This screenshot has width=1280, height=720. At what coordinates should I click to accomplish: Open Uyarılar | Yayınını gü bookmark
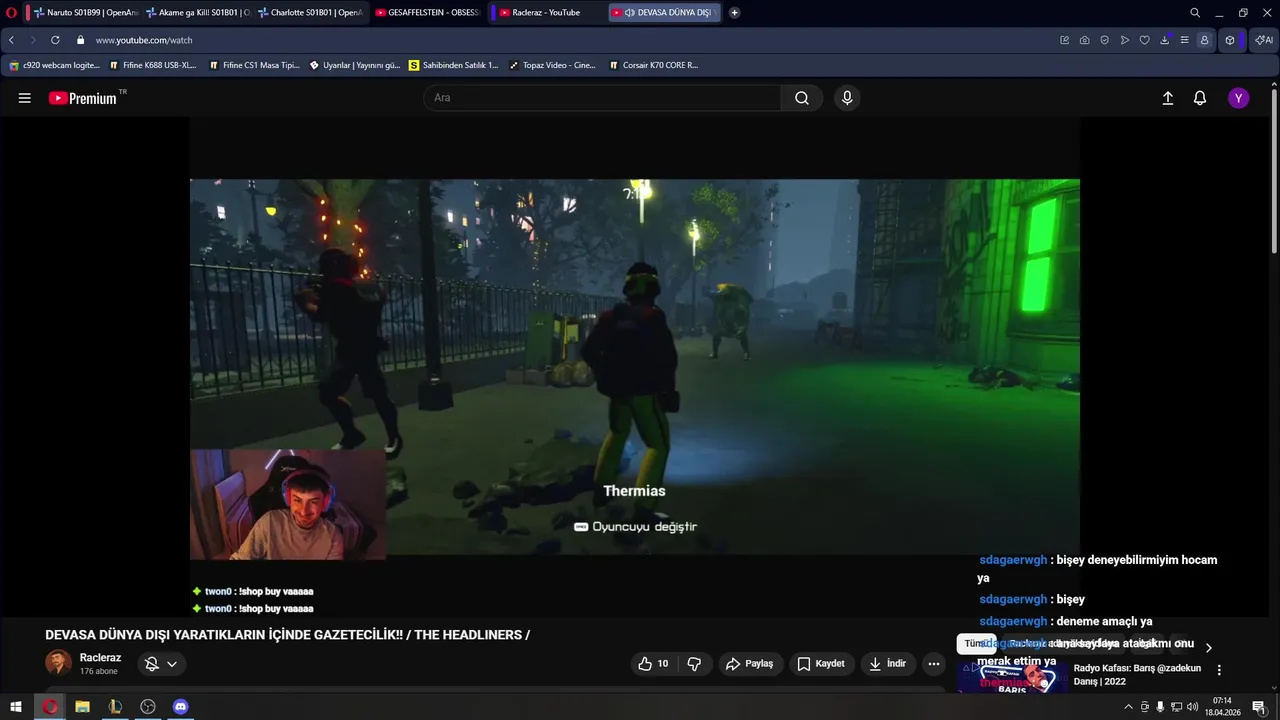coord(355,65)
